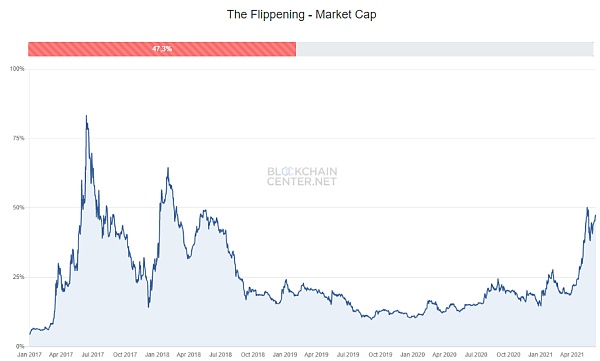Click the July 2017 peak on the chart line
The width and height of the screenshot is (600, 361).
tap(86, 116)
